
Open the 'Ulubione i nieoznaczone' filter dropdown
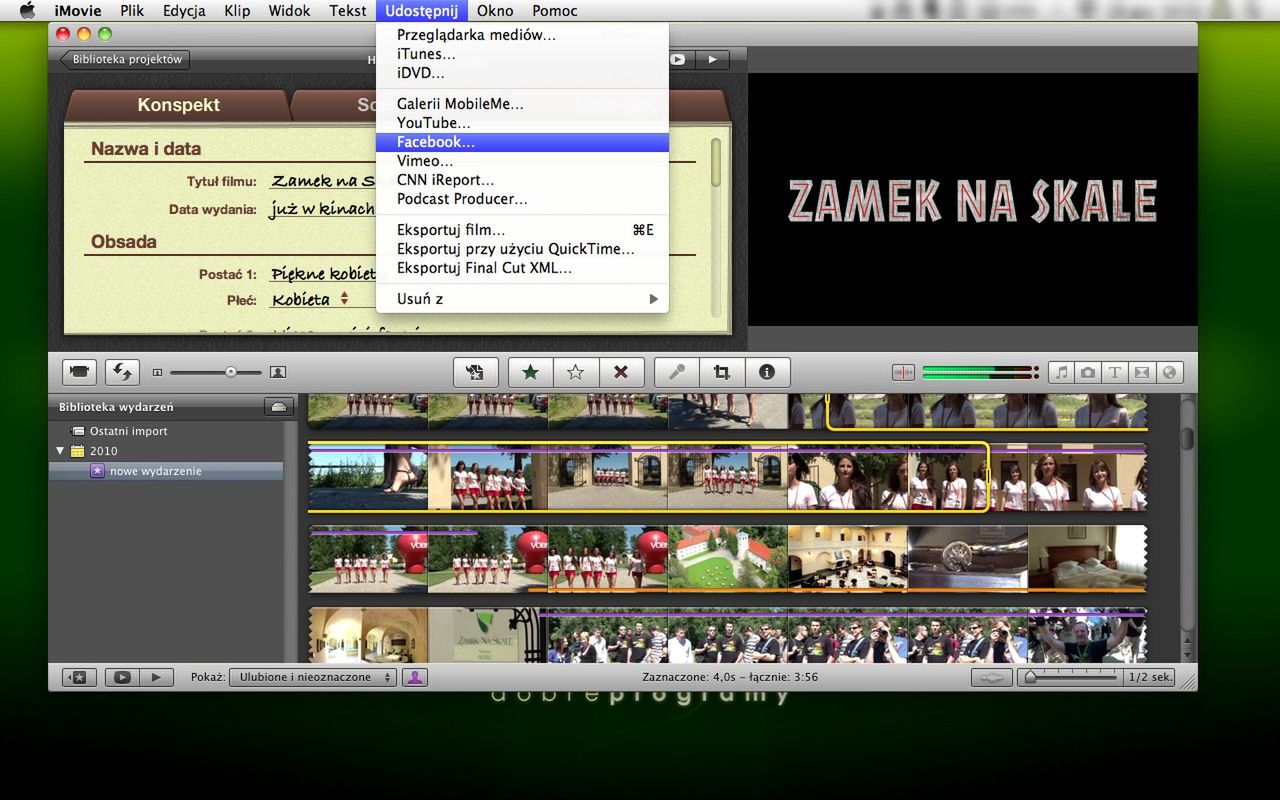point(314,677)
